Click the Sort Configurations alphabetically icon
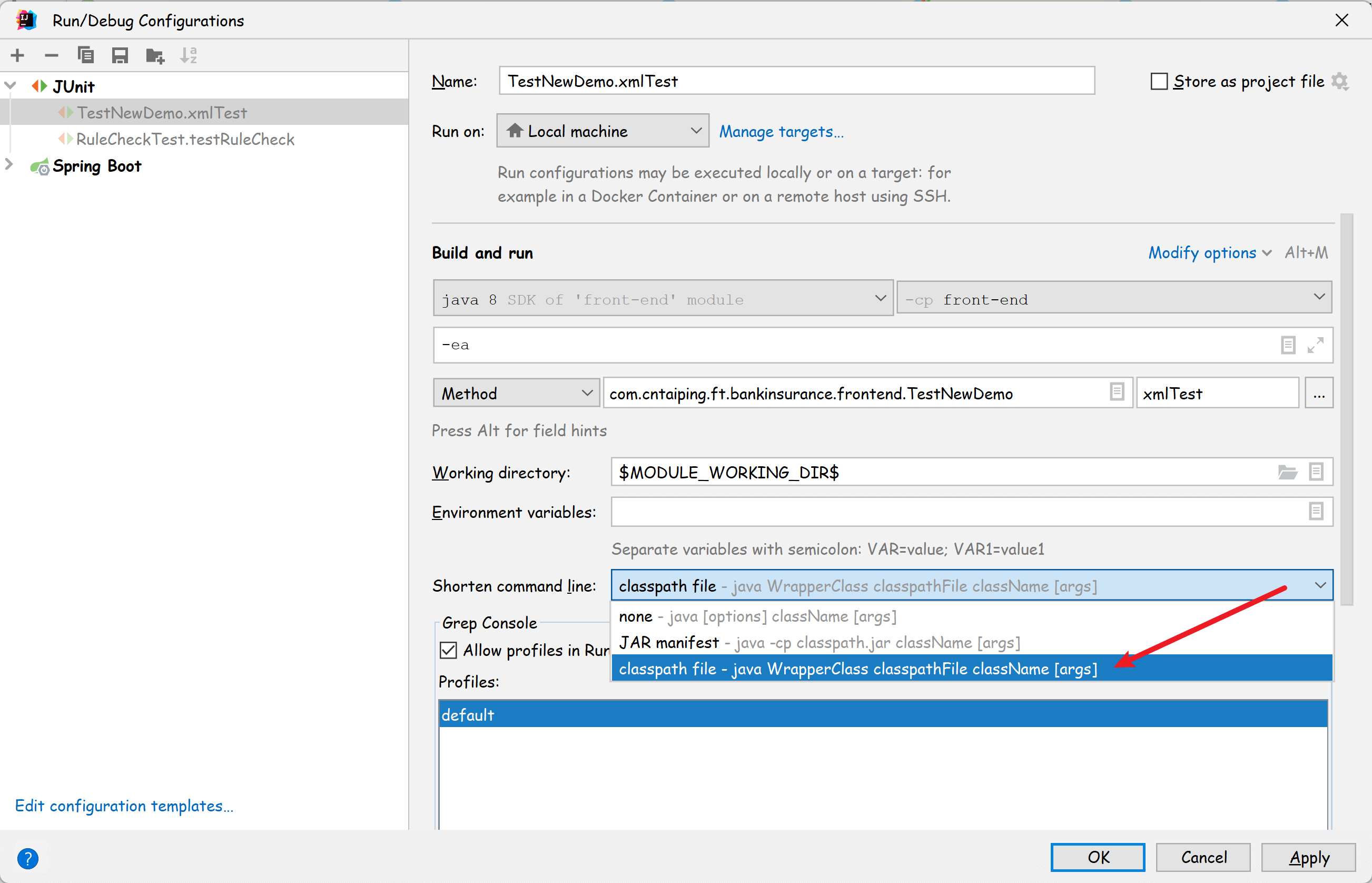1372x883 pixels. pos(189,56)
